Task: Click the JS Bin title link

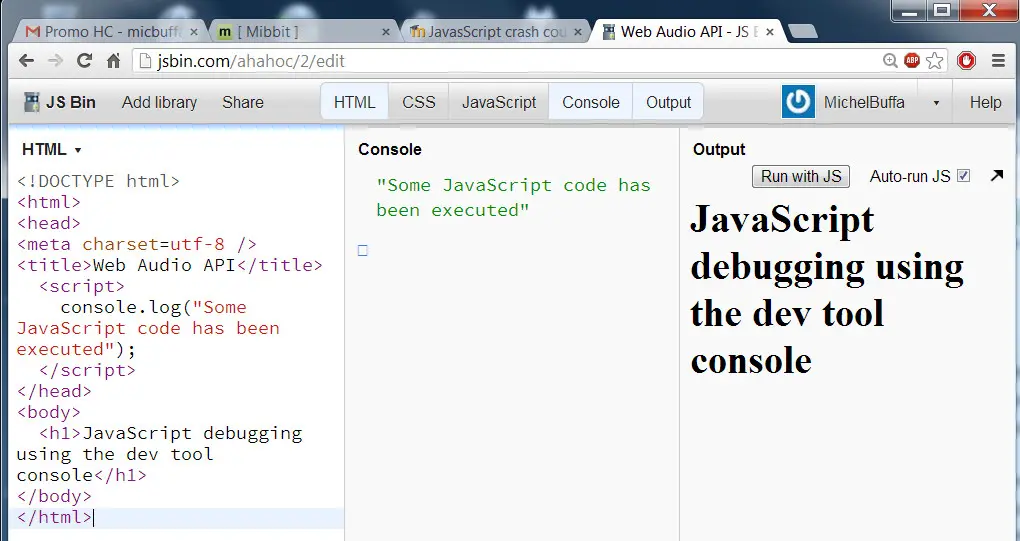Action: [x=70, y=102]
